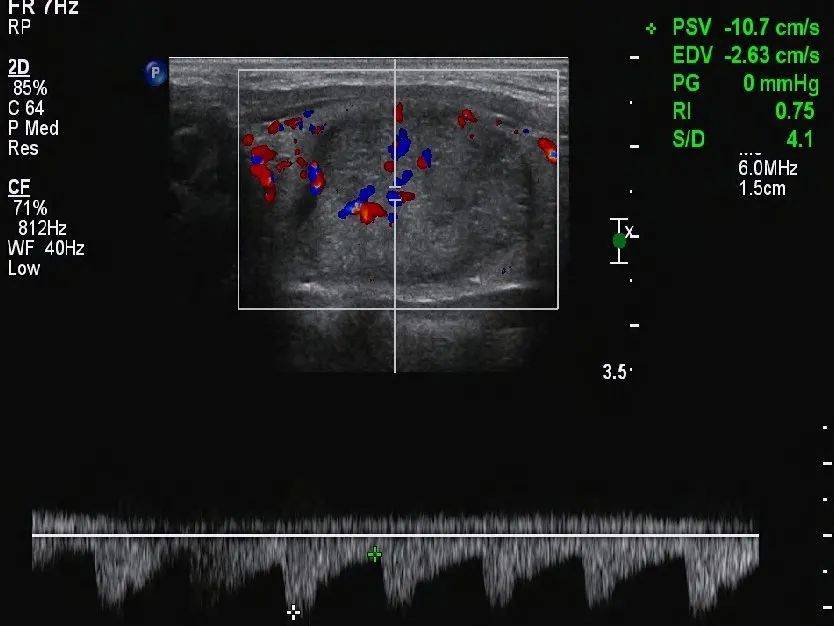Click the TGC bracket x marker
The height and width of the screenshot is (626, 834).
pyautogui.click(x=629, y=231)
